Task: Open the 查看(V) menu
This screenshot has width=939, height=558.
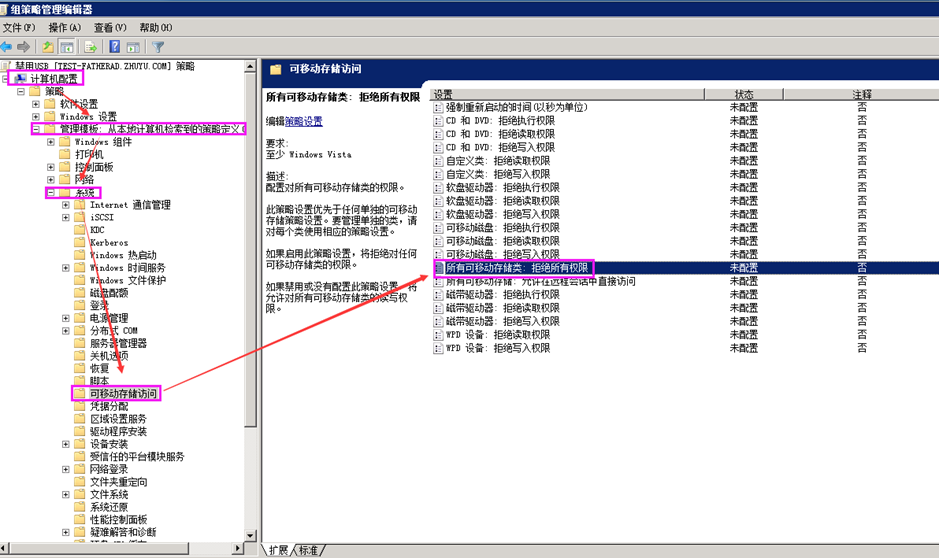Action: click(110, 28)
